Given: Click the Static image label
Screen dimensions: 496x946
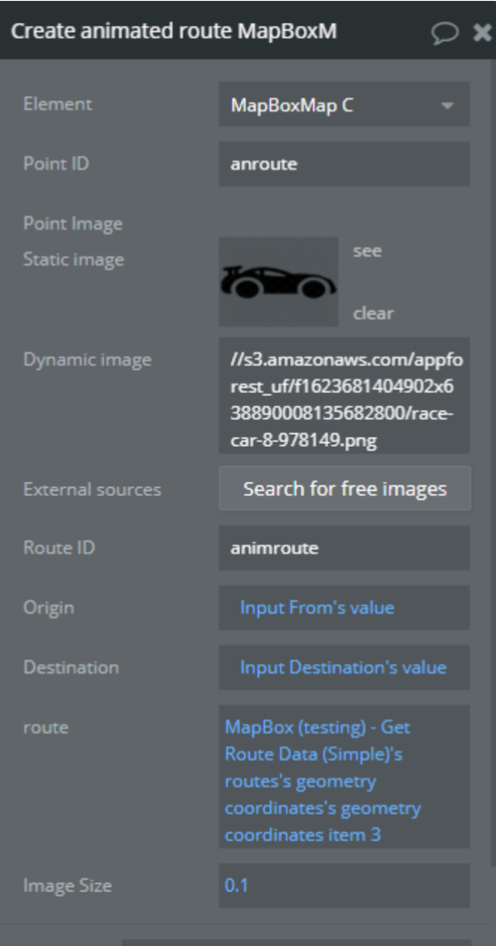Looking at the screenshot, I should tap(74, 259).
